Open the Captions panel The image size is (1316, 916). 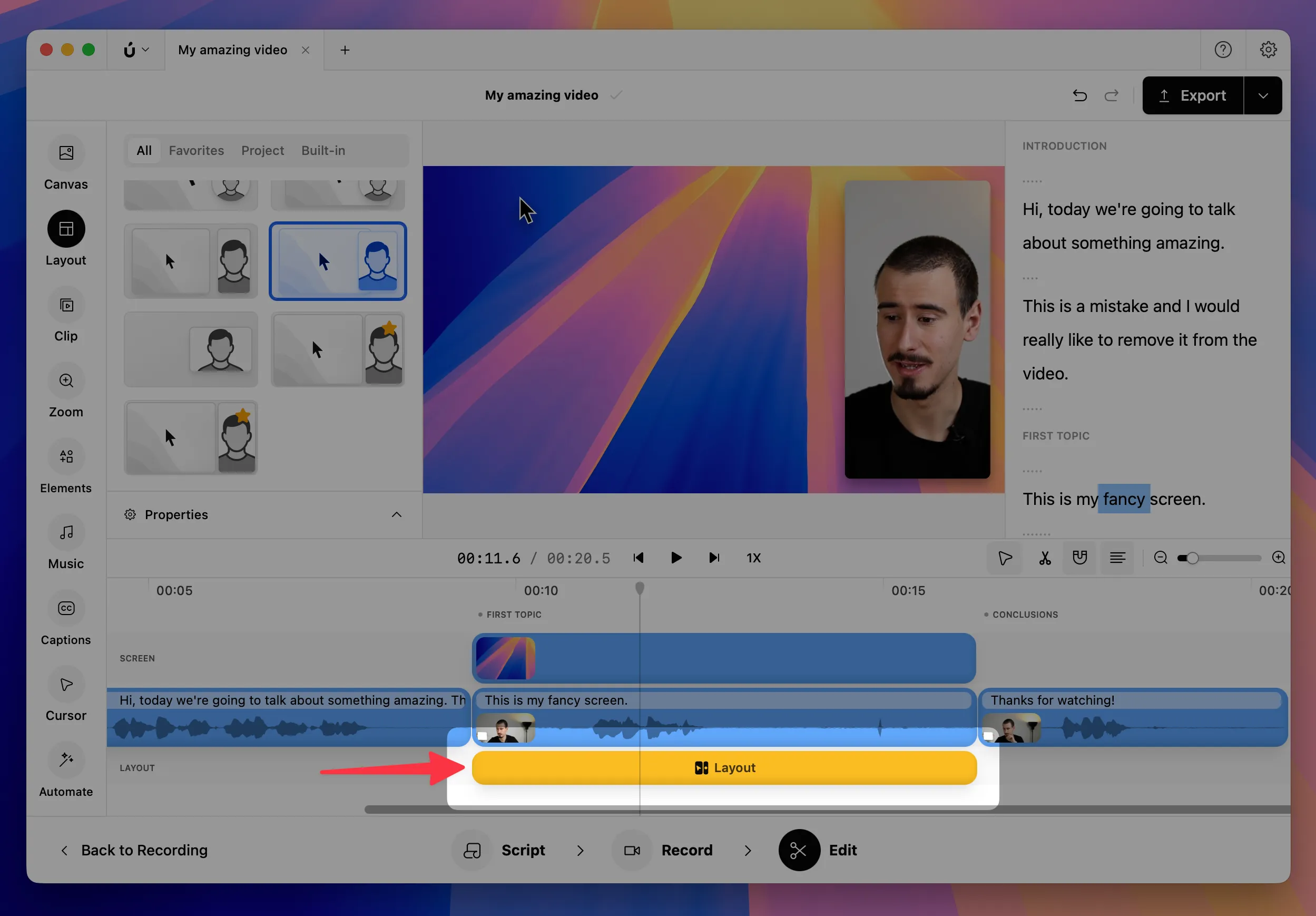click(x=66, y=618)
